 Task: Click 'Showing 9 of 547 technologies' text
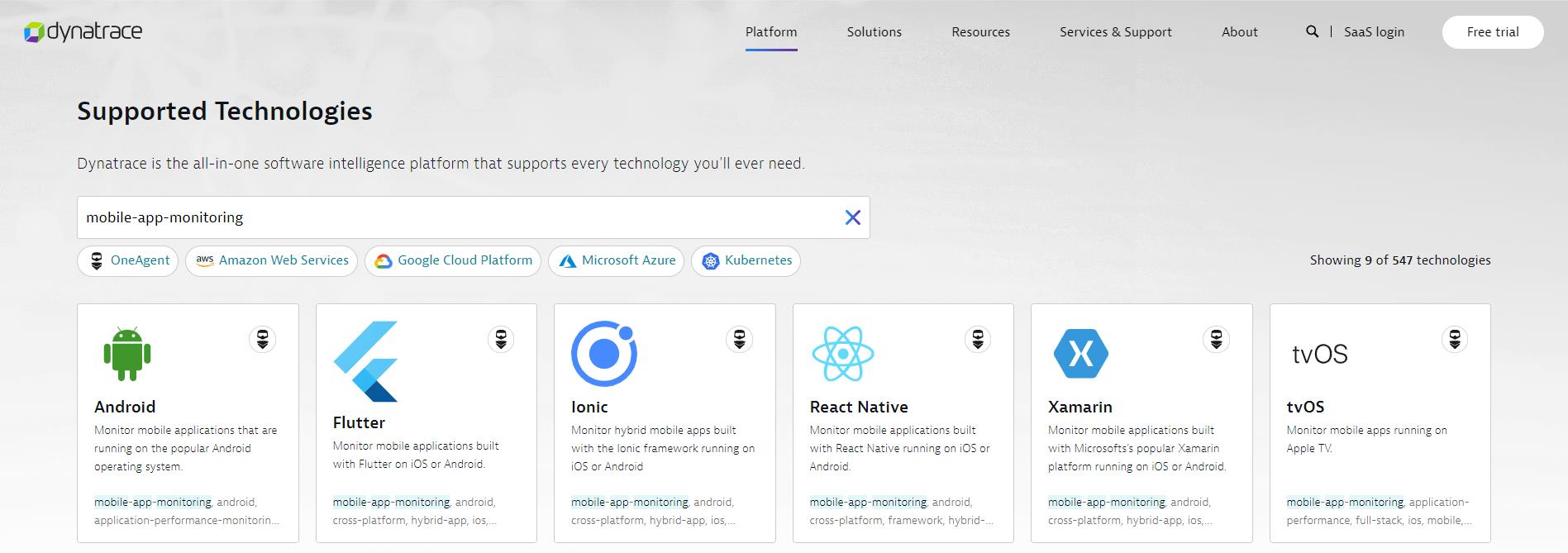1400,260
